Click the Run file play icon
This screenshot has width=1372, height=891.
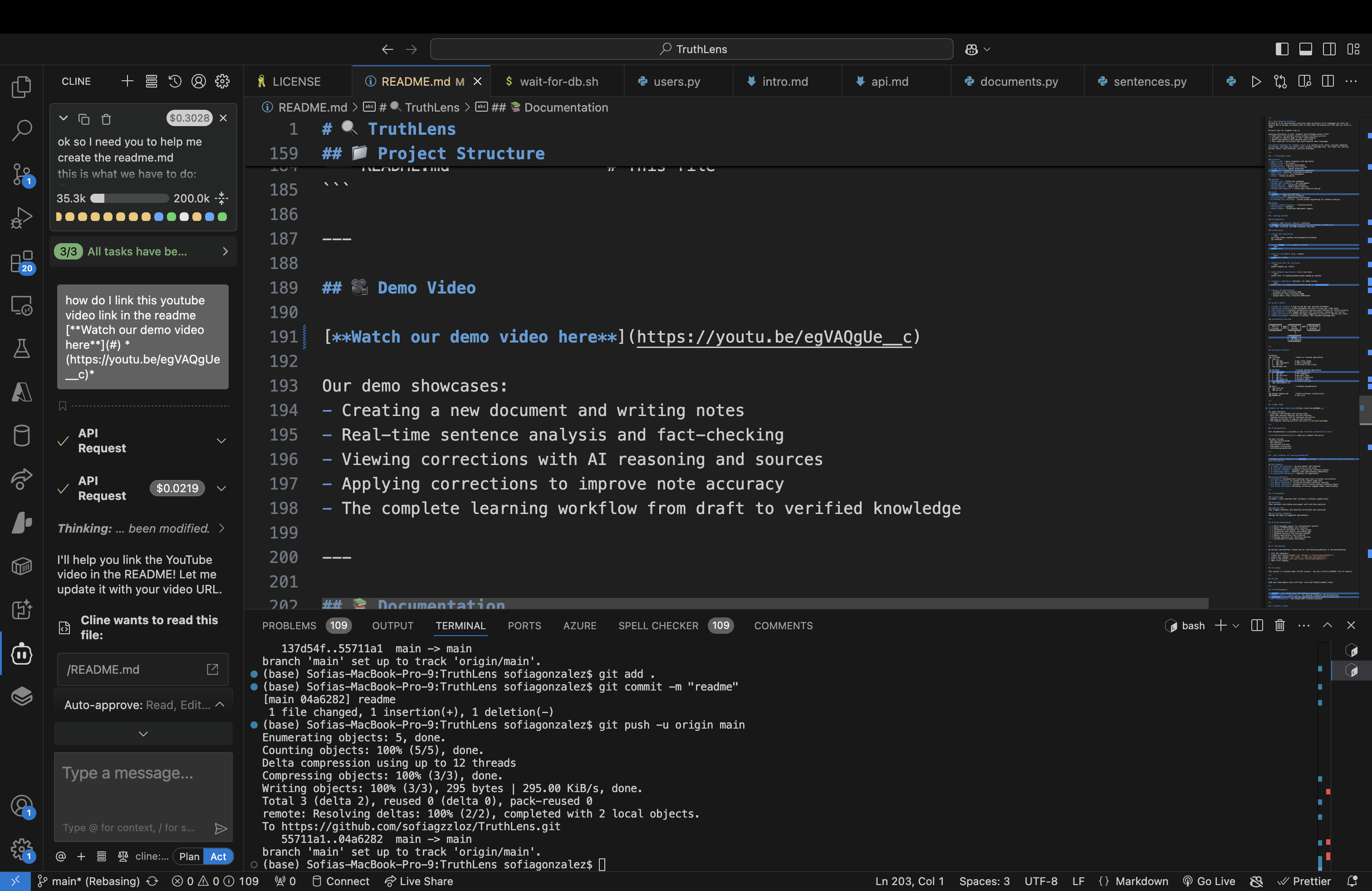1255,81
